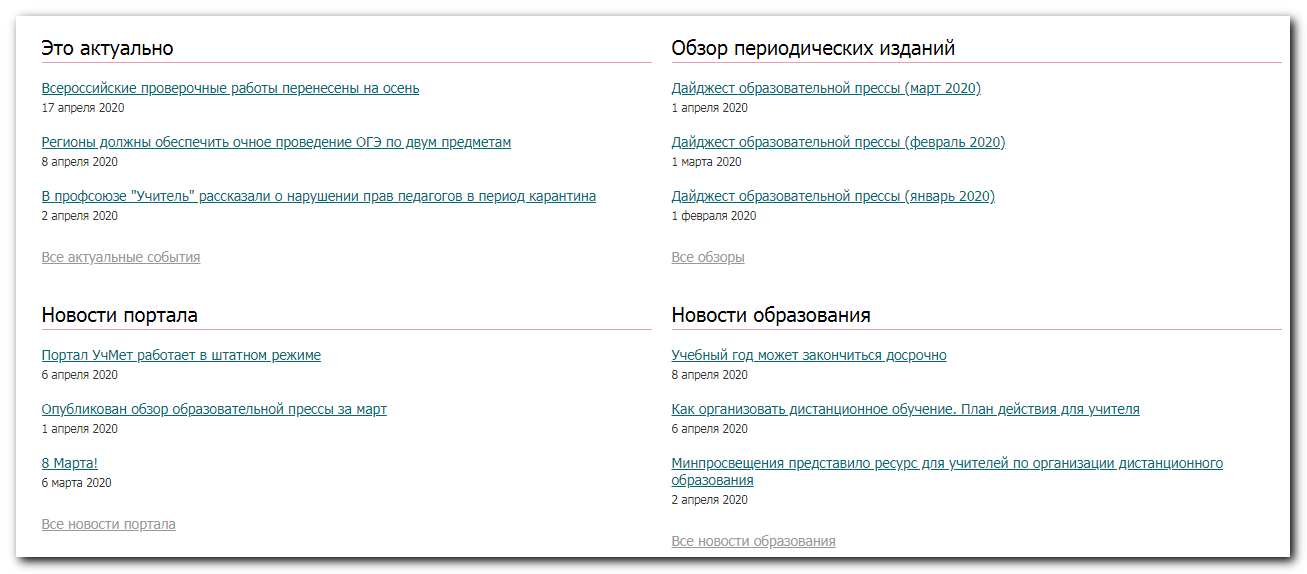Go to 'Все новости портала'

pos(108,524)
